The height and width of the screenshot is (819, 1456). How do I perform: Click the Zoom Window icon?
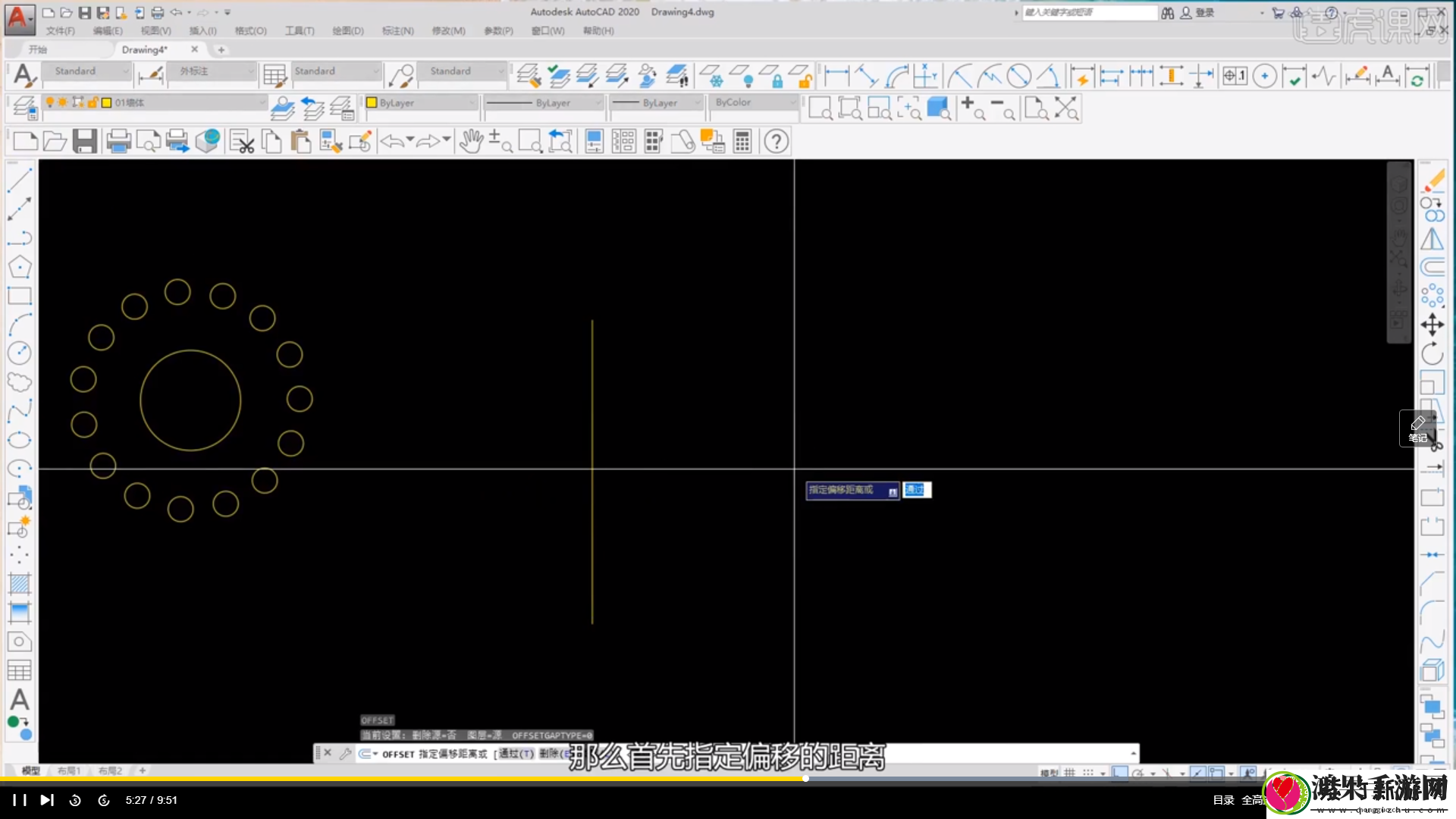click(x=530, y=141)
